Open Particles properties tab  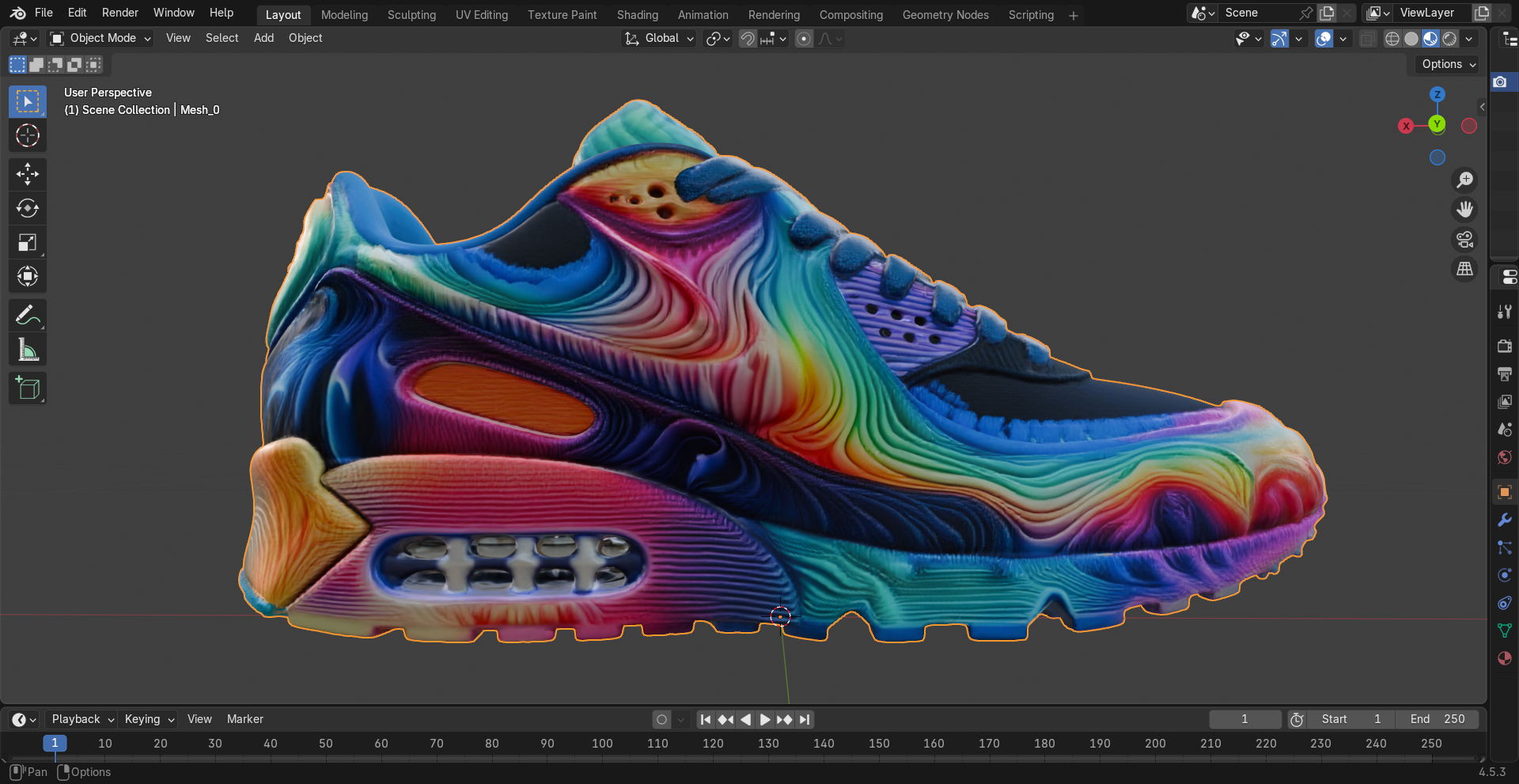[1505, 547]
